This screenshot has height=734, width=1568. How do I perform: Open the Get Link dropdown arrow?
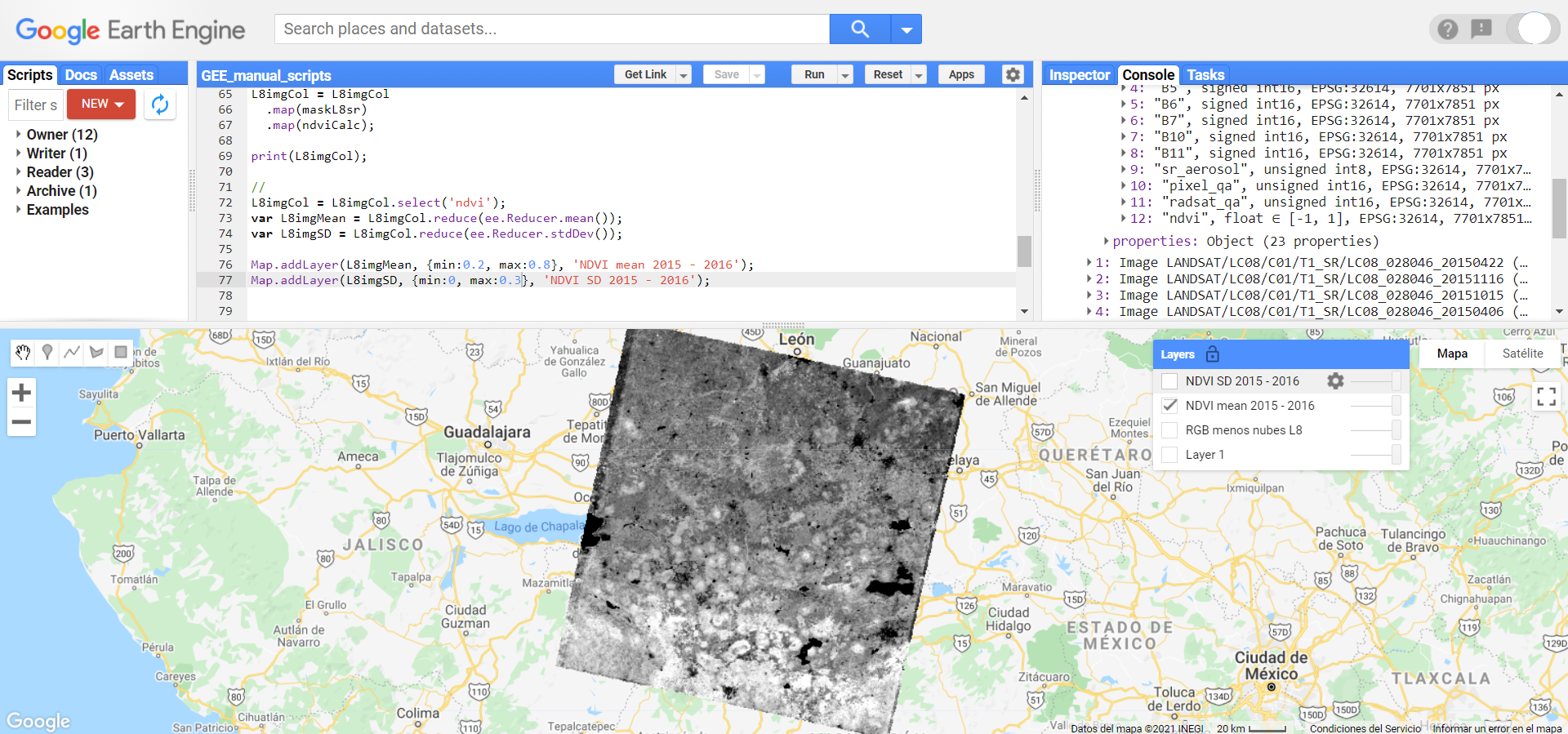click(x=684, y=75)
